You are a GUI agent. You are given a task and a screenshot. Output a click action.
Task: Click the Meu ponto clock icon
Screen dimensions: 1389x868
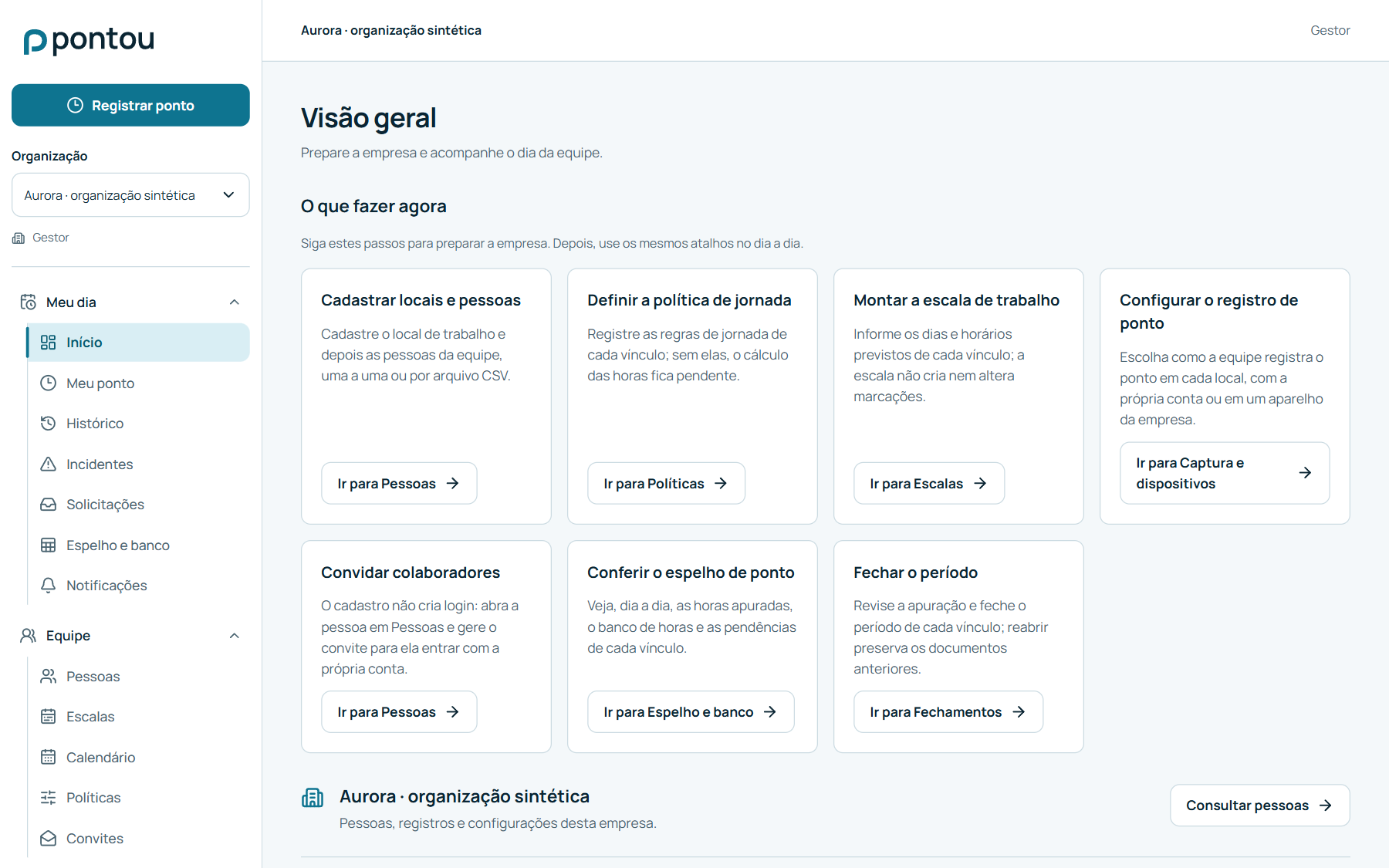48,383
